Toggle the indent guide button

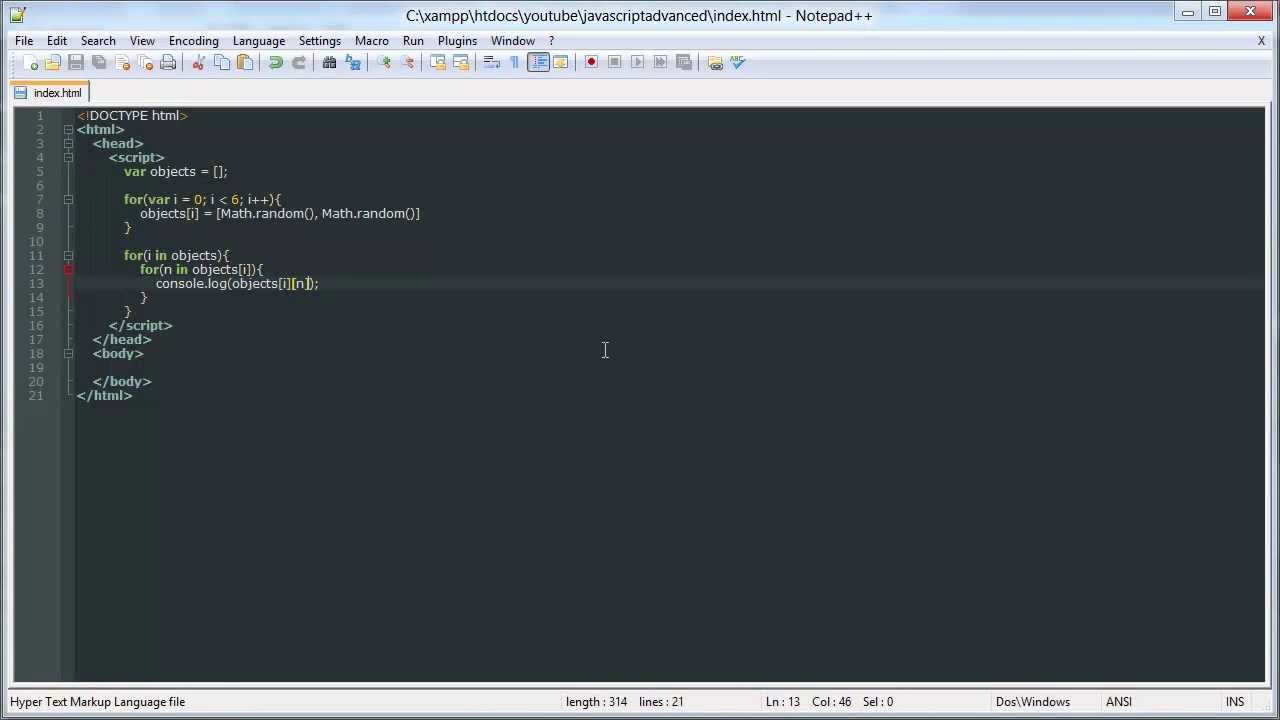click(x=538, y=63)
